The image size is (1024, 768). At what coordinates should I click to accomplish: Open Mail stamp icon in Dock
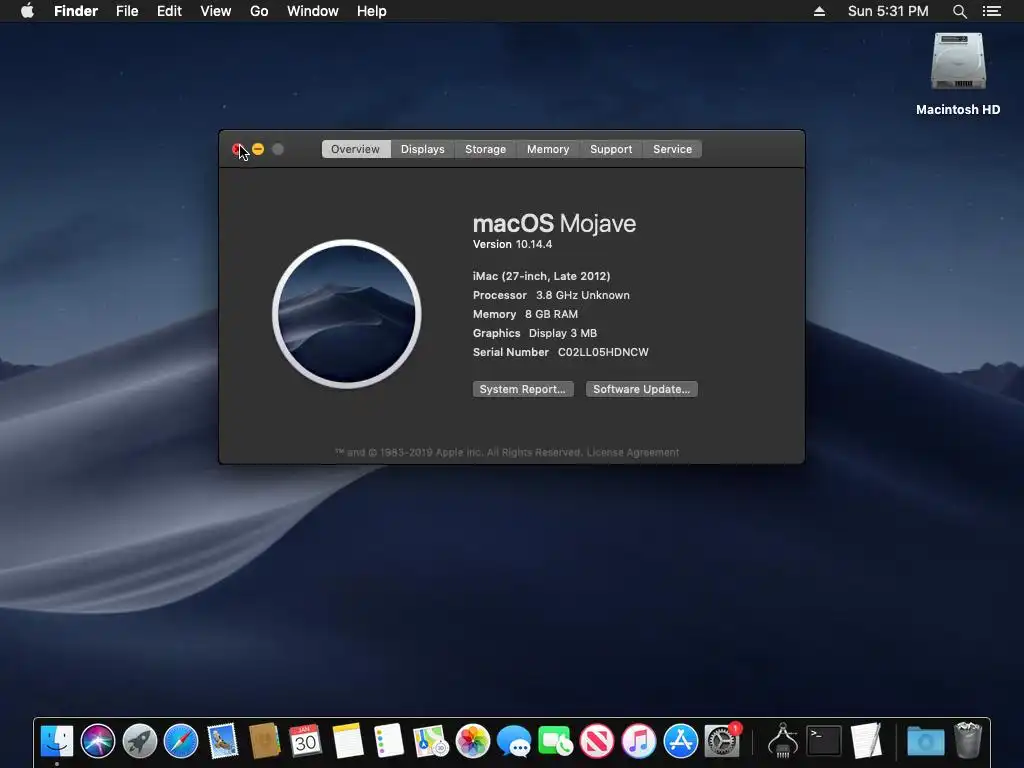(222, 741)
